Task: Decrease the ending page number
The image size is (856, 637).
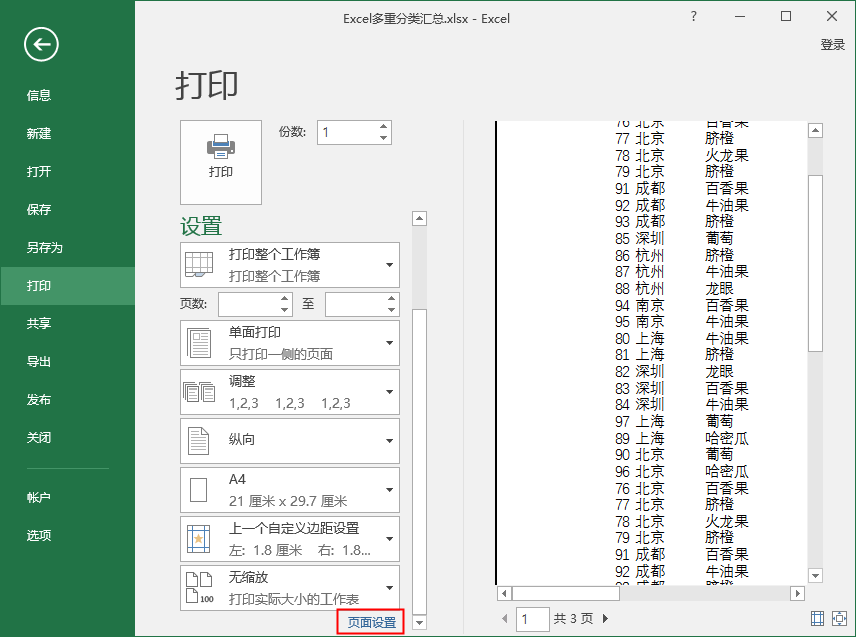Action: (x=391, y=309)
